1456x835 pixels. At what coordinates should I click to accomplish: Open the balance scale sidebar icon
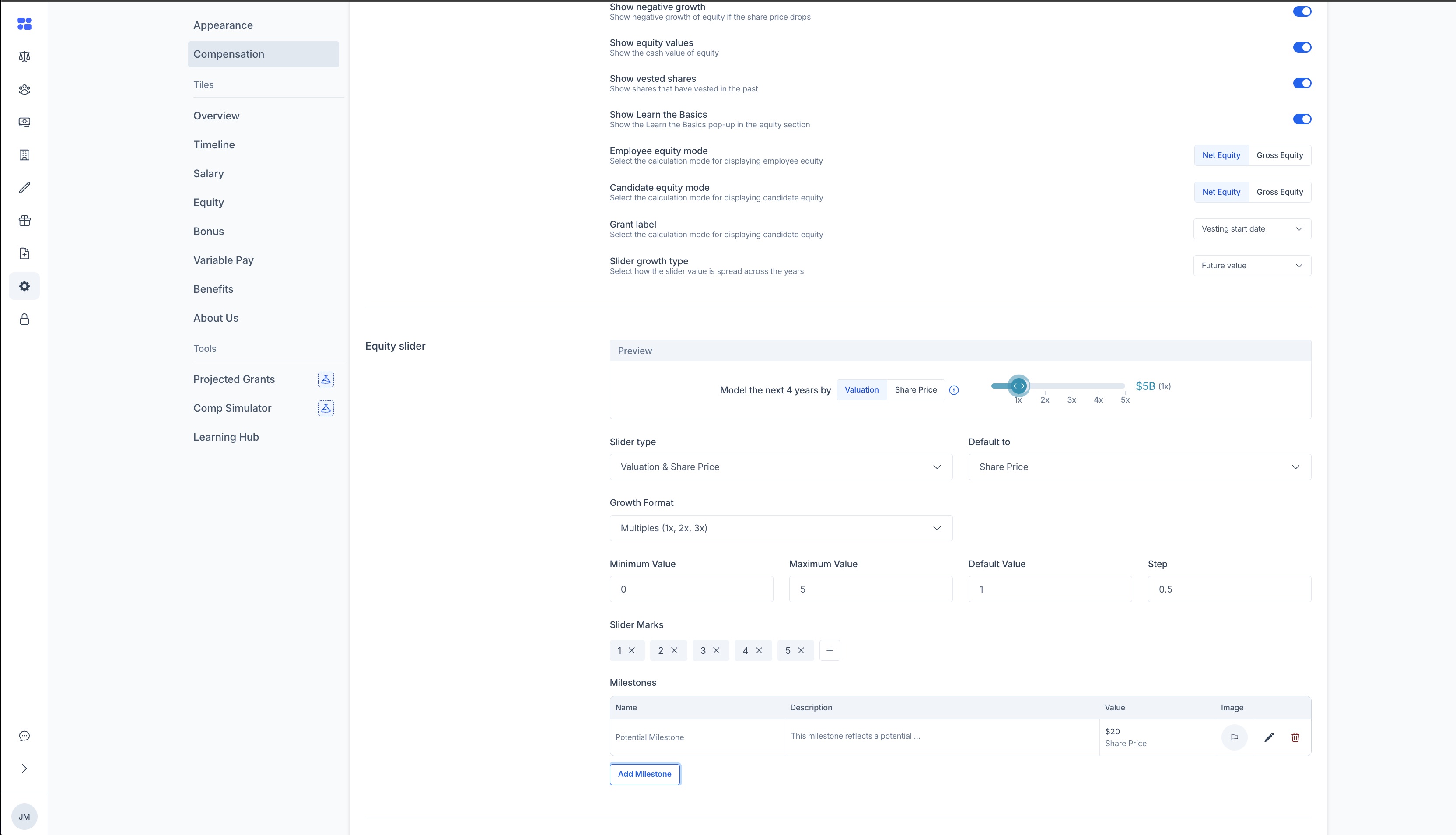pyautogui.click(x=24, y=56)
